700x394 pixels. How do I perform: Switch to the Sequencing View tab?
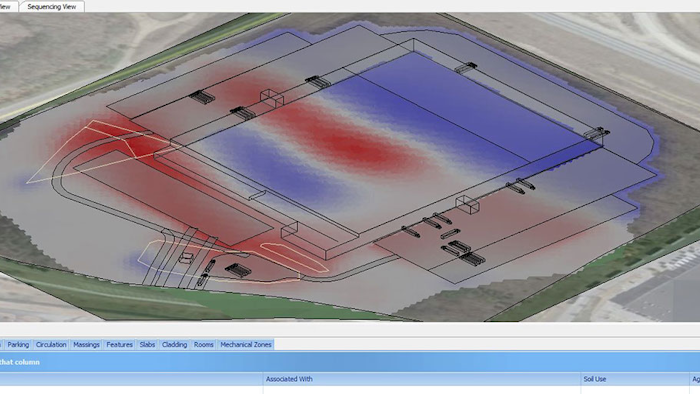pos(52,7)
